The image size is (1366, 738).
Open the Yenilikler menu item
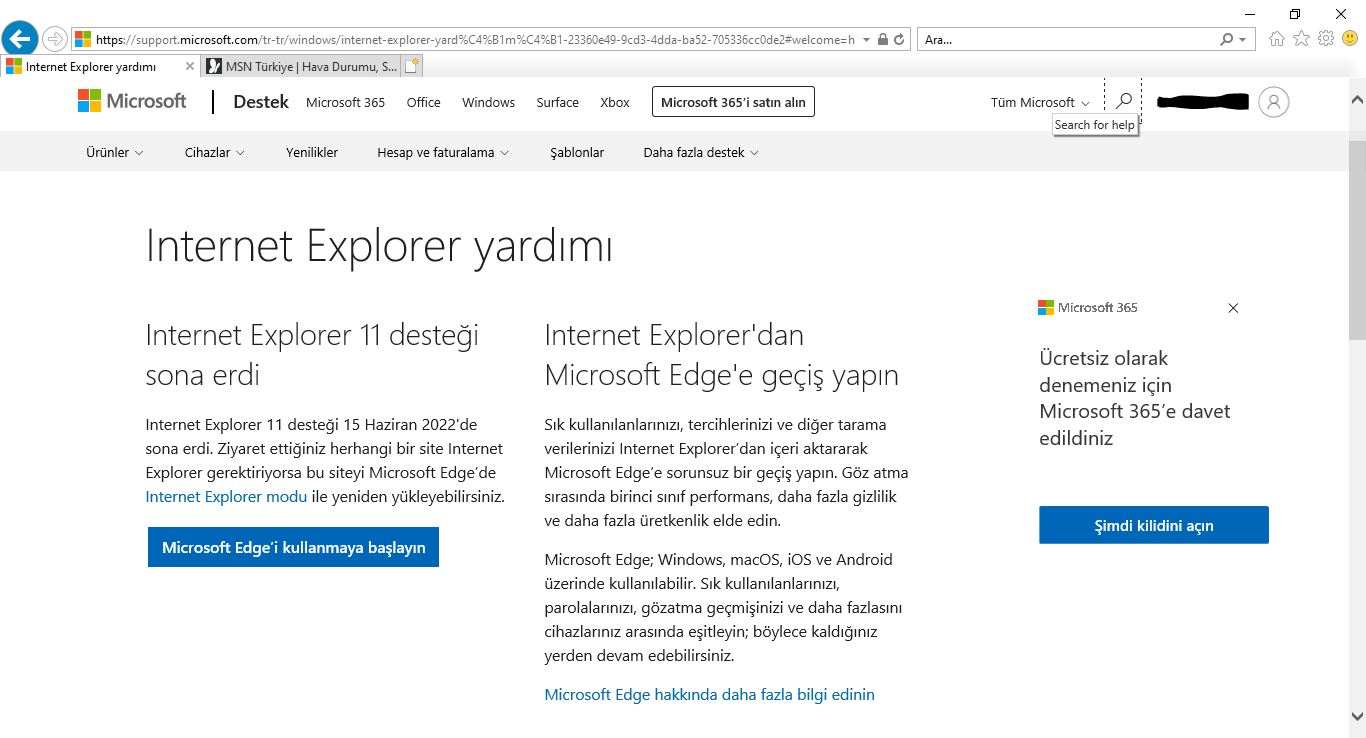click(x=312, y=153)
